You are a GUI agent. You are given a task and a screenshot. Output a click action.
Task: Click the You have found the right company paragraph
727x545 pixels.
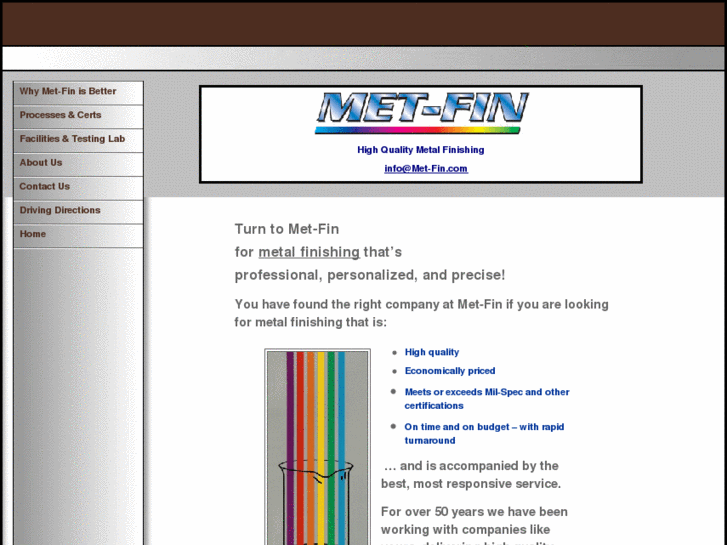[421, 313]
